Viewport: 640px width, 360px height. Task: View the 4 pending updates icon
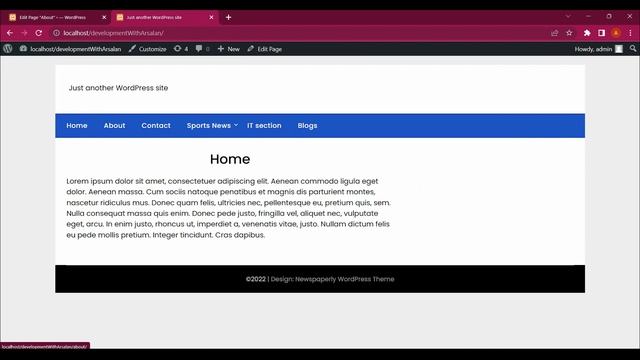tap(181, 49)
